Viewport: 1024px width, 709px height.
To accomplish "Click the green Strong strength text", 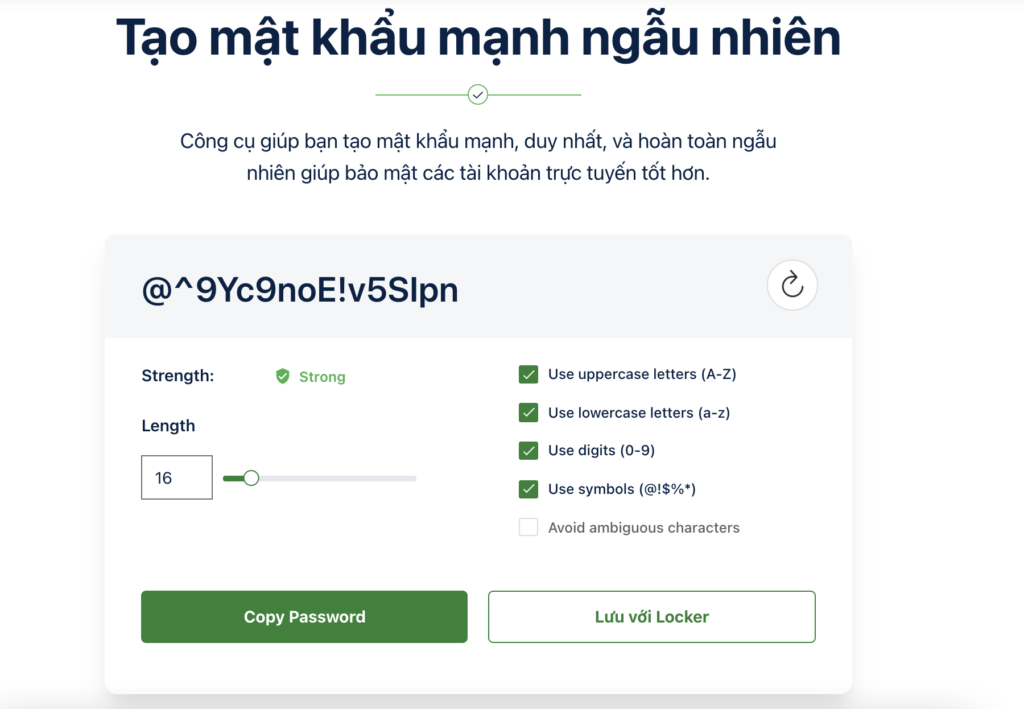I will tap(322, 377).
